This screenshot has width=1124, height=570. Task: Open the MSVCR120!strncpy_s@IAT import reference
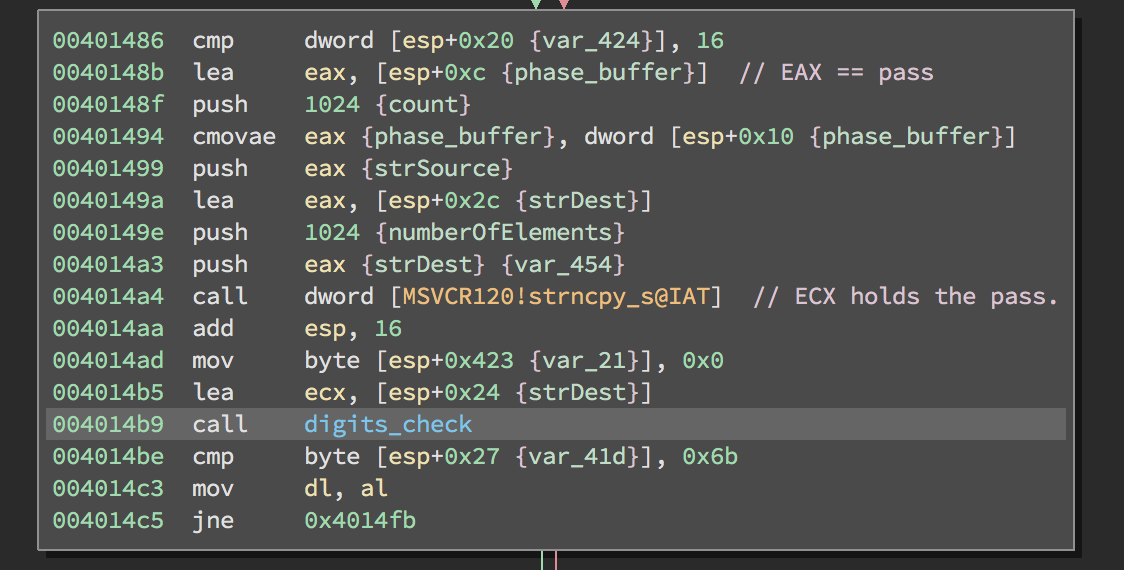556,296
